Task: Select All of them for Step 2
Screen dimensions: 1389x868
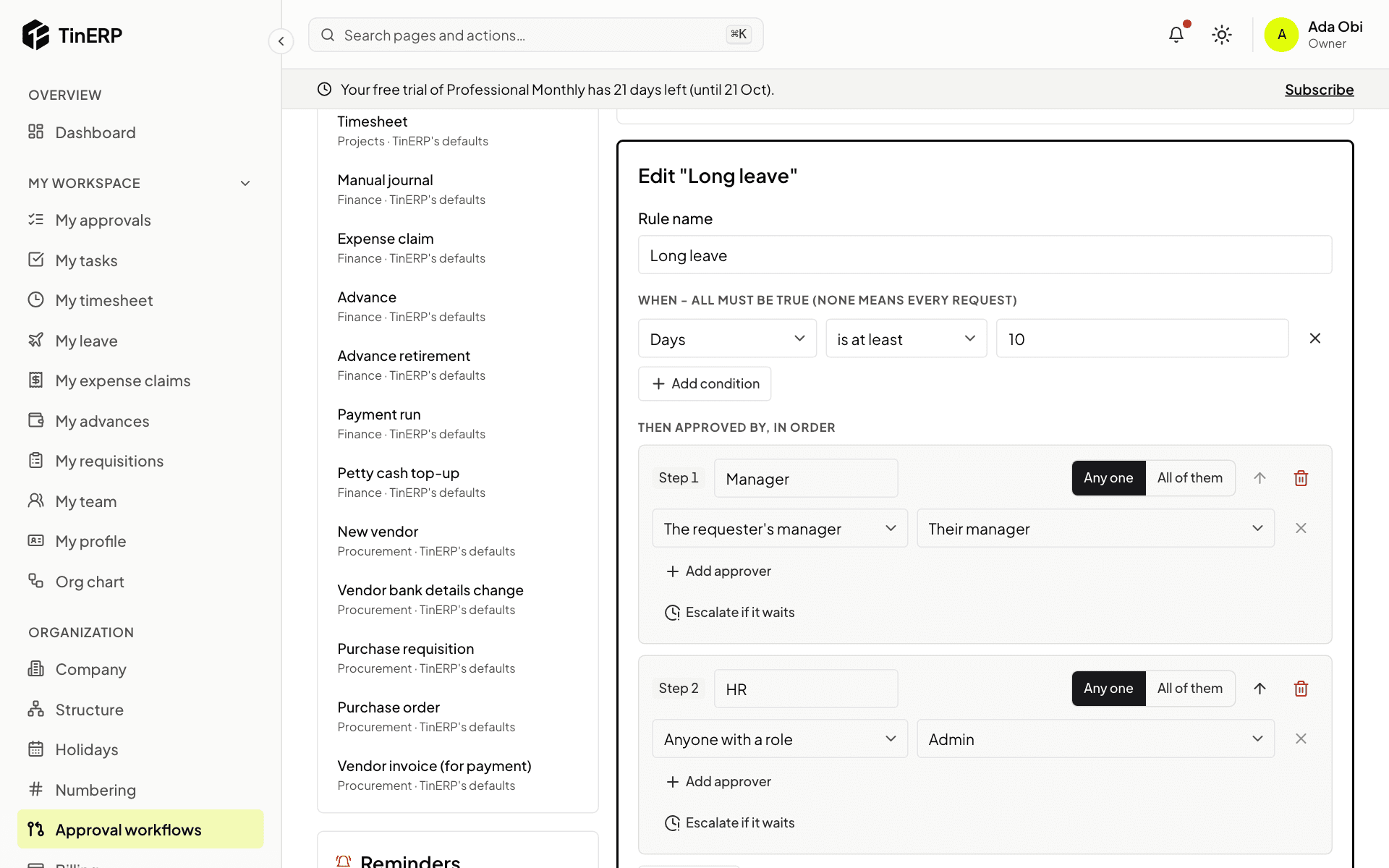Action: [1190, 689]
